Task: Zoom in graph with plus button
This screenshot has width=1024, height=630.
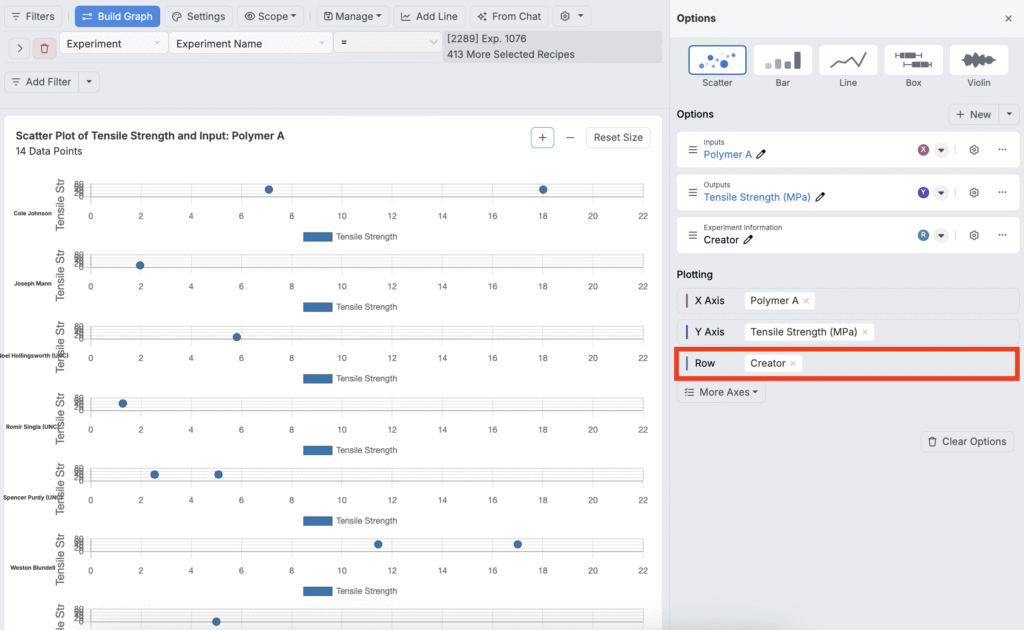Action: pos(542,137)
